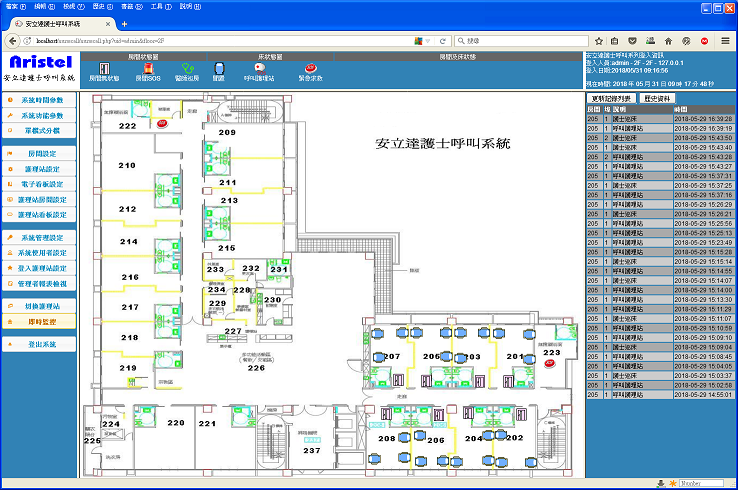The image size is (738, 490).
Task: Open 電子看板設定 in the sidebar
Action: (x=39, y=184)
